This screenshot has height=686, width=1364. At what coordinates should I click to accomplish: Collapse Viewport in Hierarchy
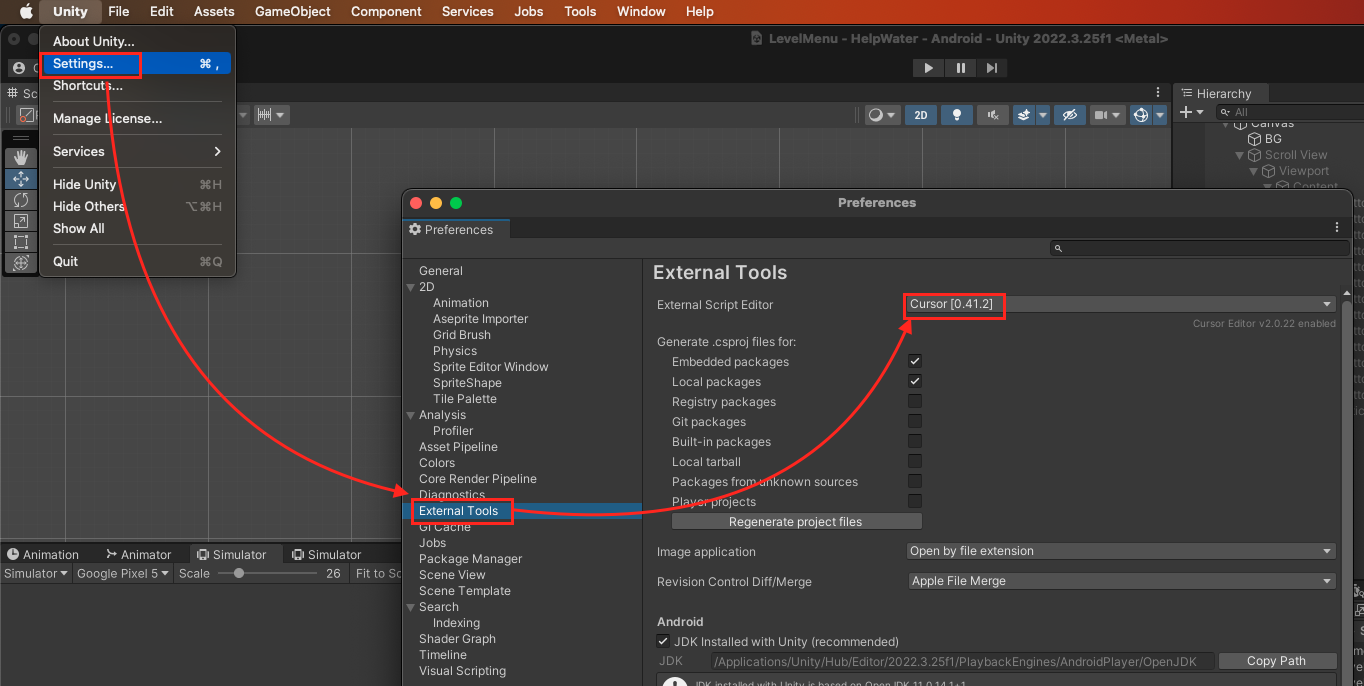(1254, 171)
